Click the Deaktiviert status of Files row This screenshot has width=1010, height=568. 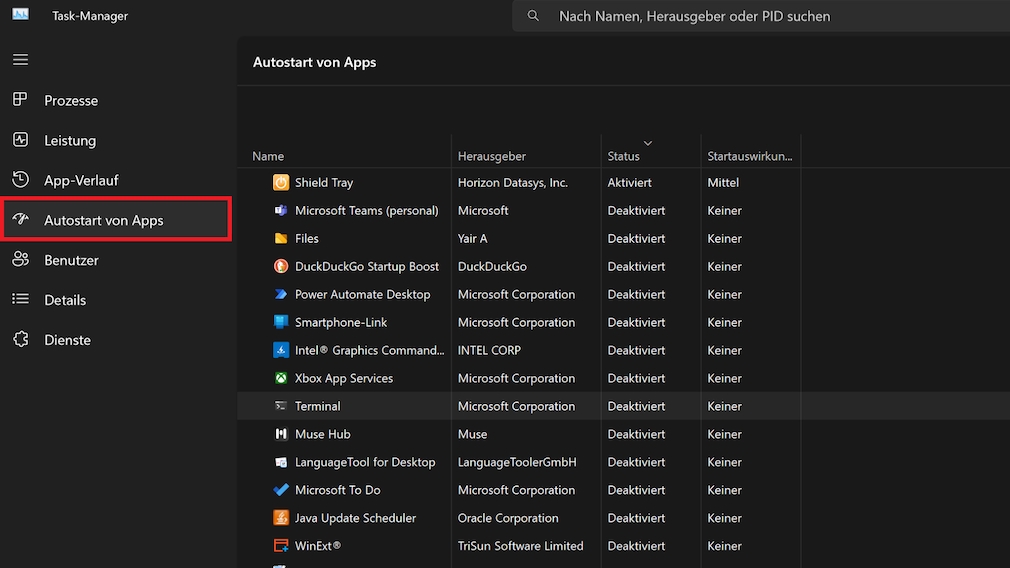click(x=636, y=238)
